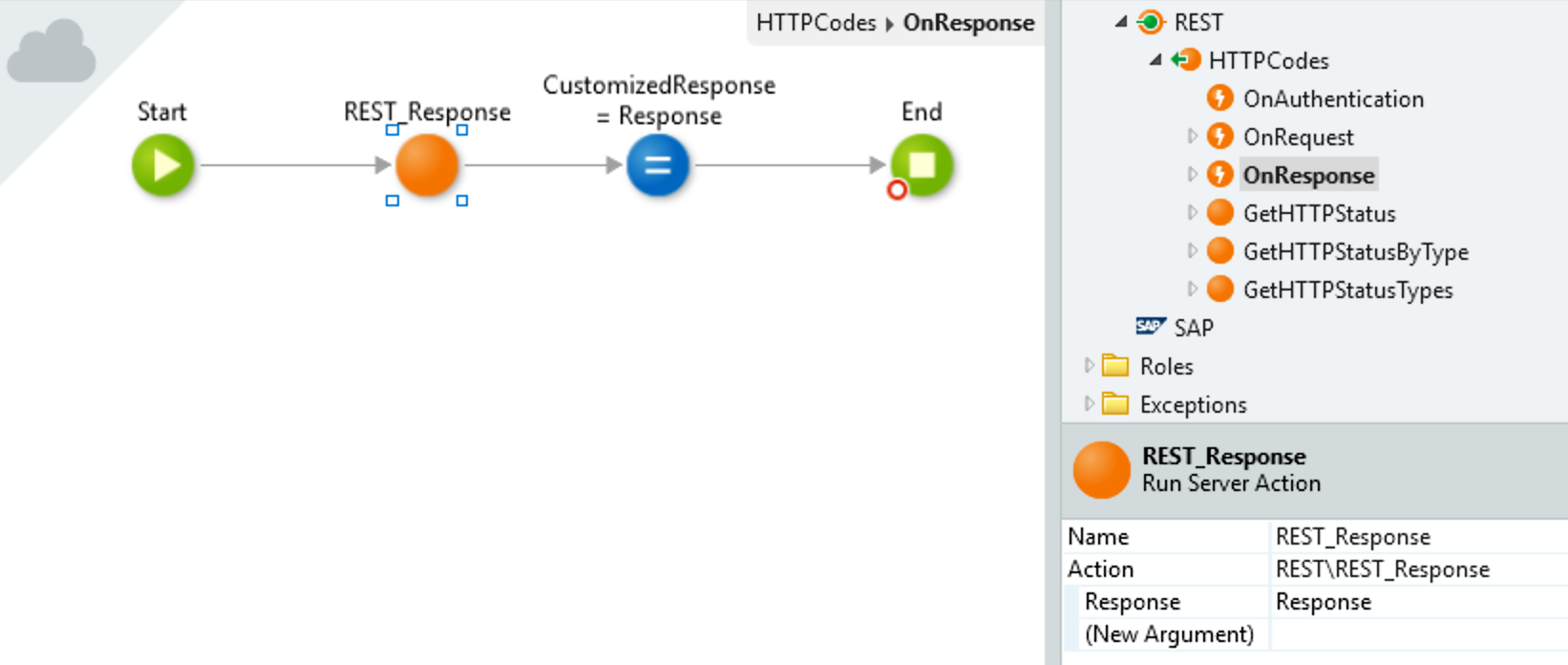Select the SAP item in the tree

tap(1194, 328)
